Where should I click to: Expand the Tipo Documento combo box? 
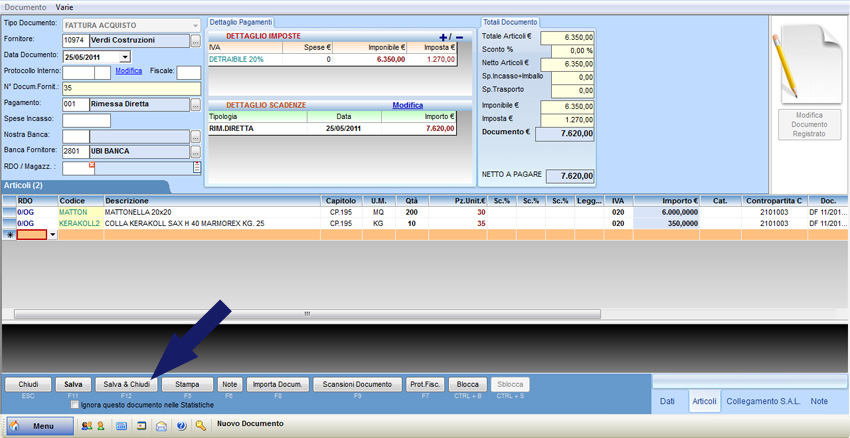194,24
